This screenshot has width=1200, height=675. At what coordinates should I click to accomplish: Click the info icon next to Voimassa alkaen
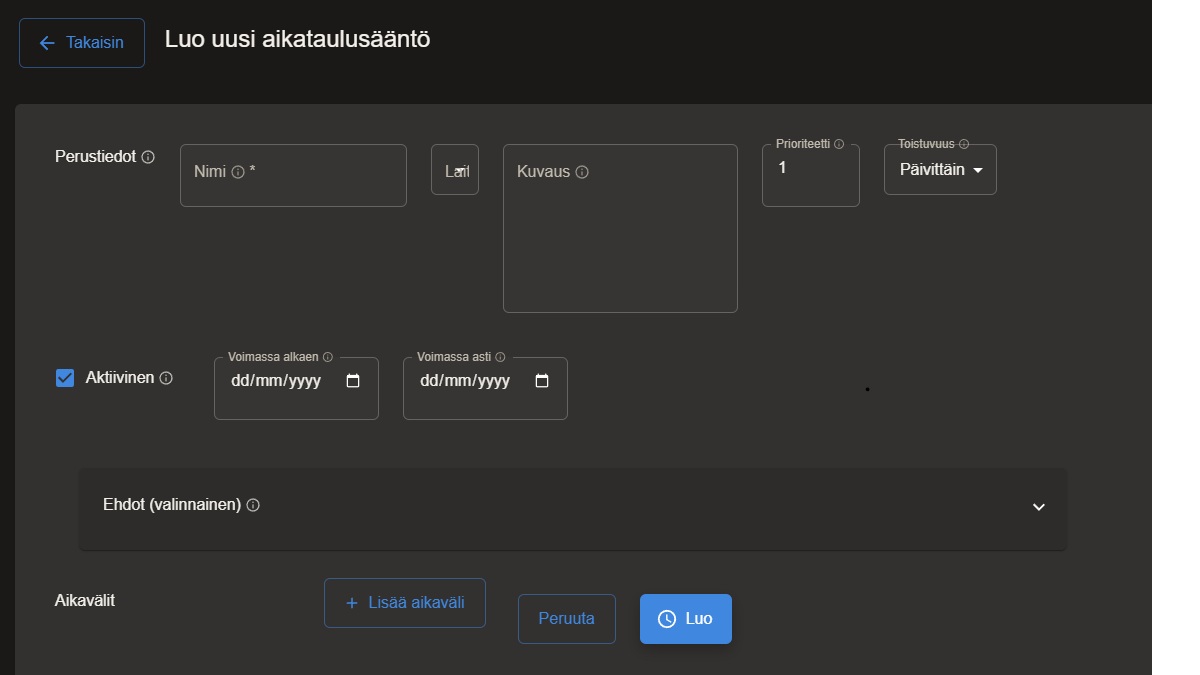[328, 357]
